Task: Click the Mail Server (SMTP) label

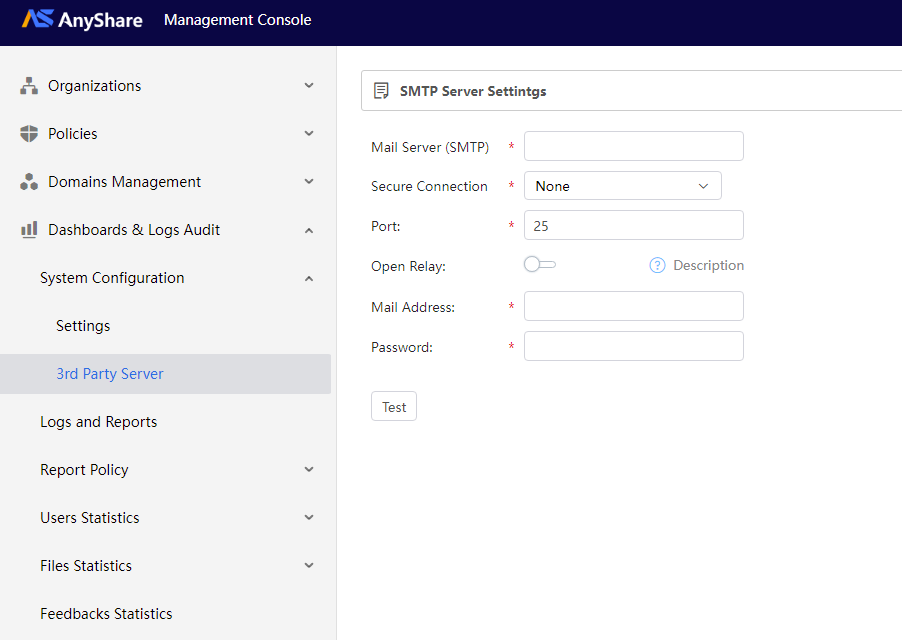Action: pos(430,147)
